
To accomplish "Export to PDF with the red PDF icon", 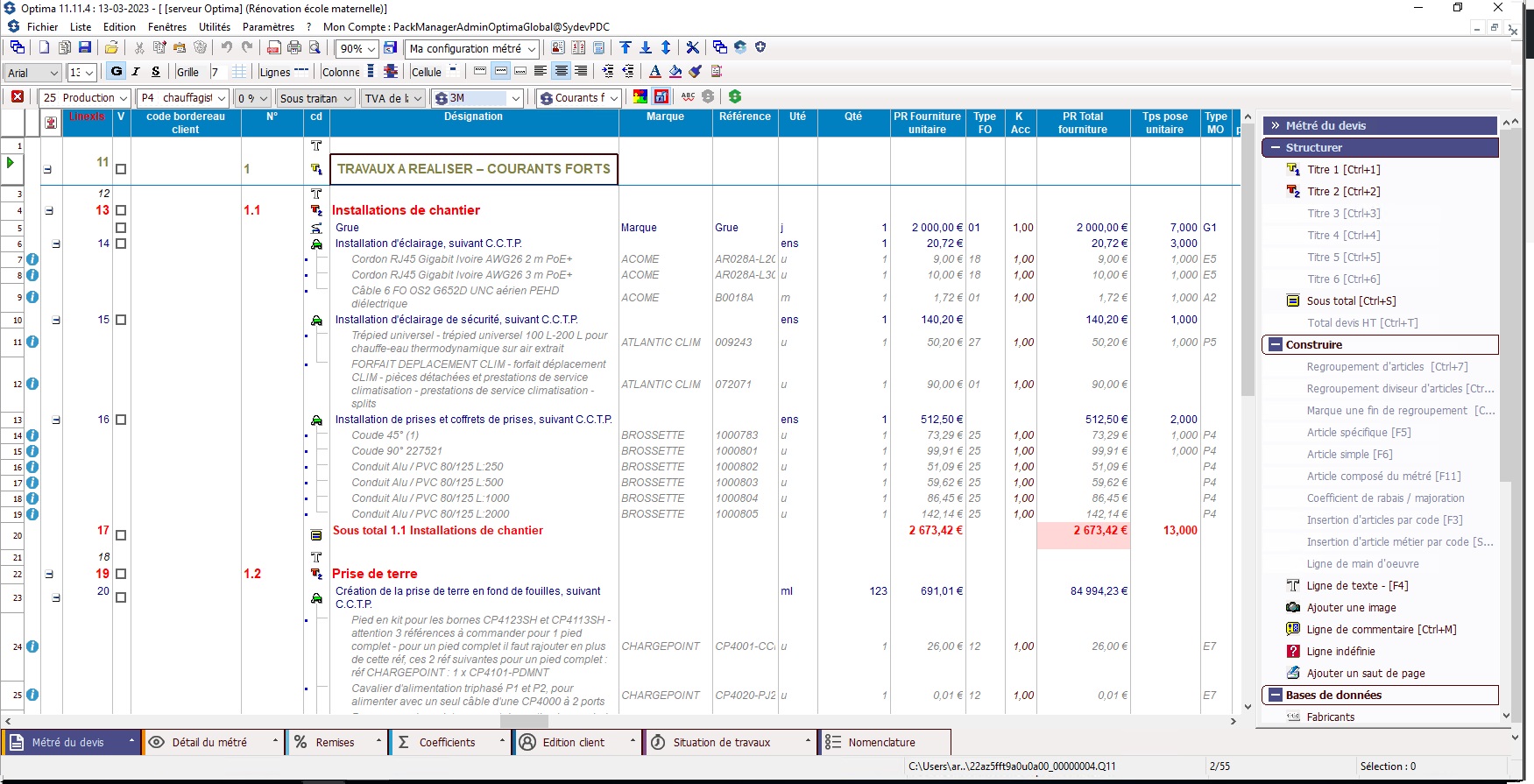I will pyautogui.click(x=274, y=47).
